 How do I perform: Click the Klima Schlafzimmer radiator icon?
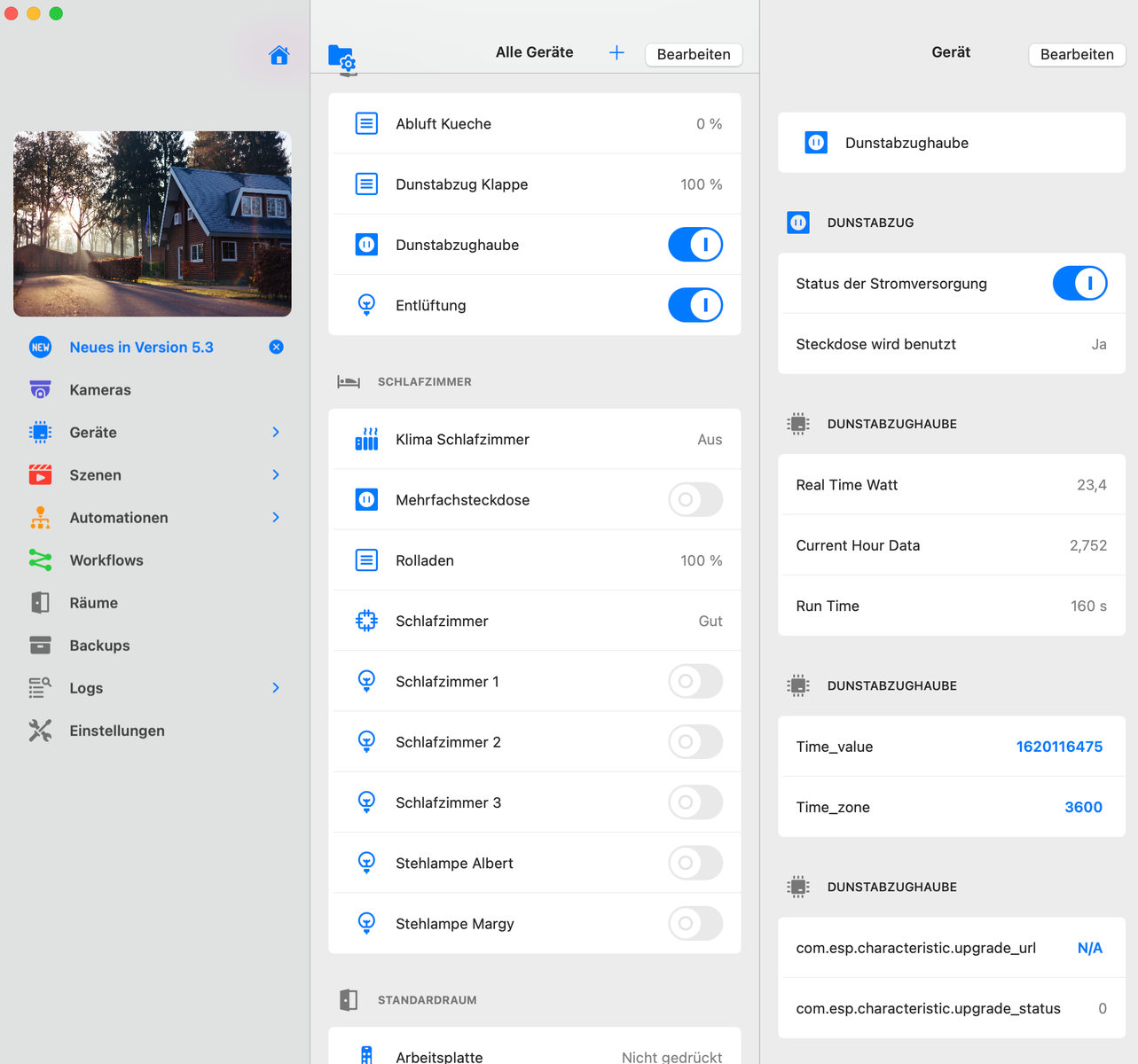(366, 440)
